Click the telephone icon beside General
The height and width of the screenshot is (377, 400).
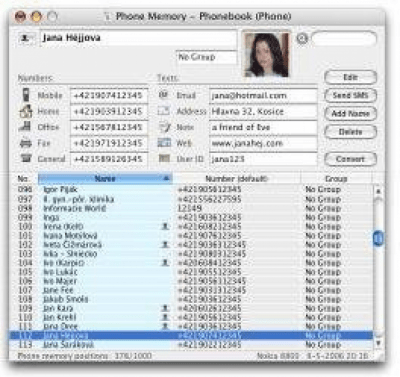coord(26,158)
